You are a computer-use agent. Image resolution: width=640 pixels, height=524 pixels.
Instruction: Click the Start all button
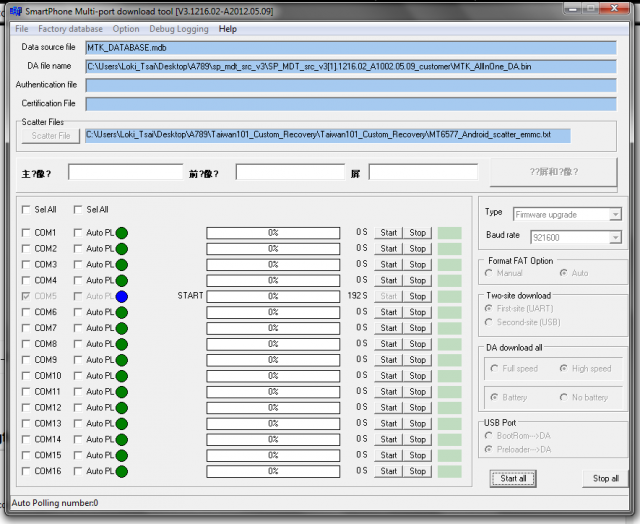tap(513, 479)
